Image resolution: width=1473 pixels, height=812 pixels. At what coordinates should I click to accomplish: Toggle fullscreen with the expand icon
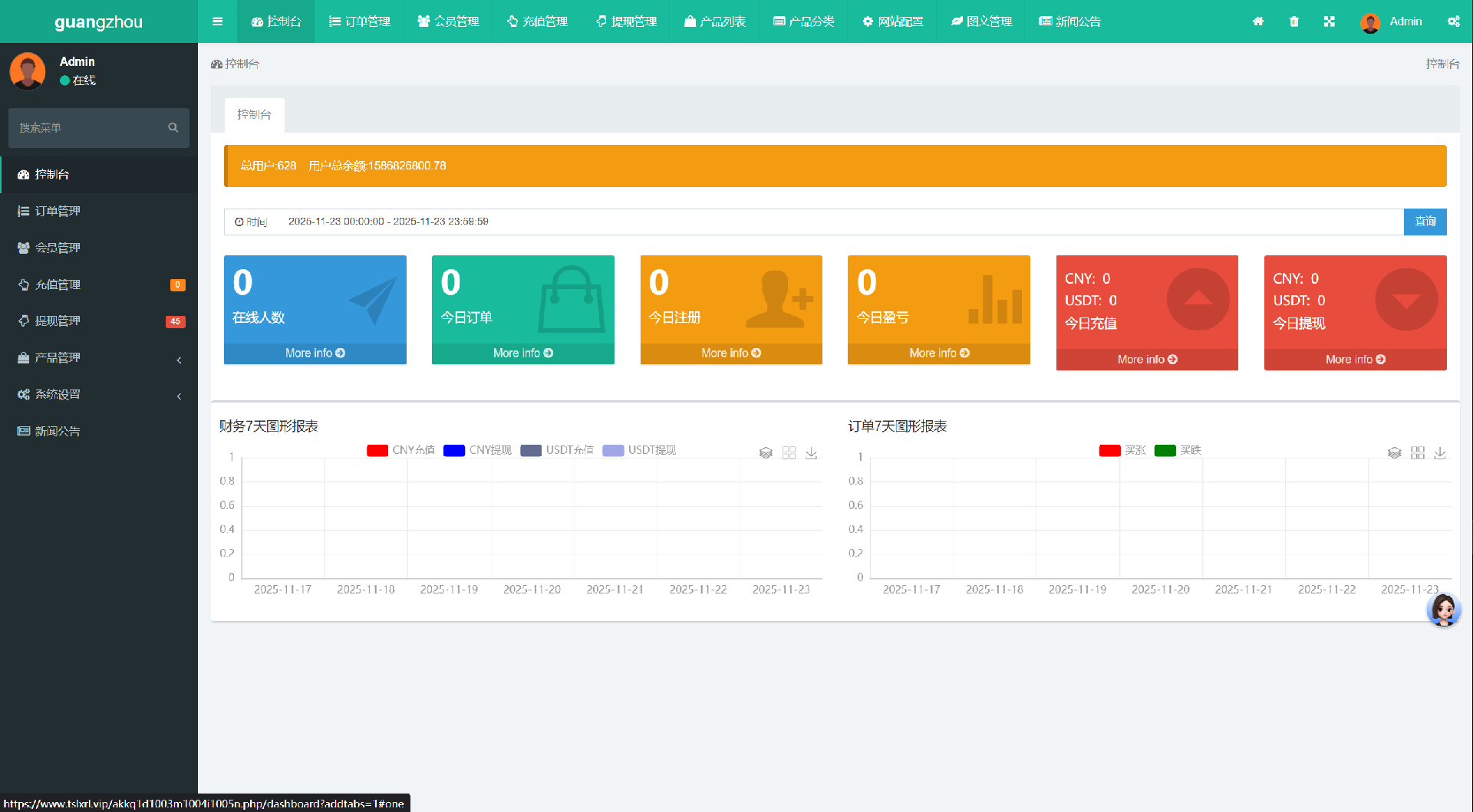(1330, 21)
